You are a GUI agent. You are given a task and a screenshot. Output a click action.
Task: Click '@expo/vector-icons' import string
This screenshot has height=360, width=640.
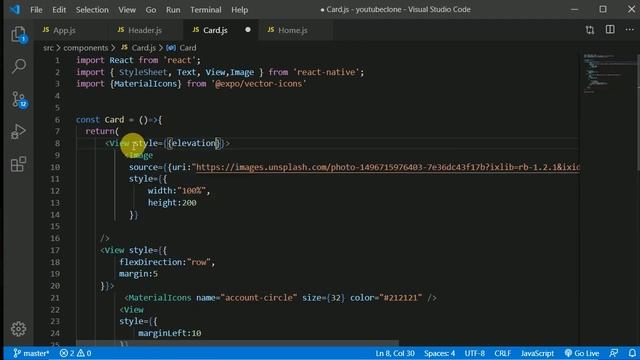259,84
